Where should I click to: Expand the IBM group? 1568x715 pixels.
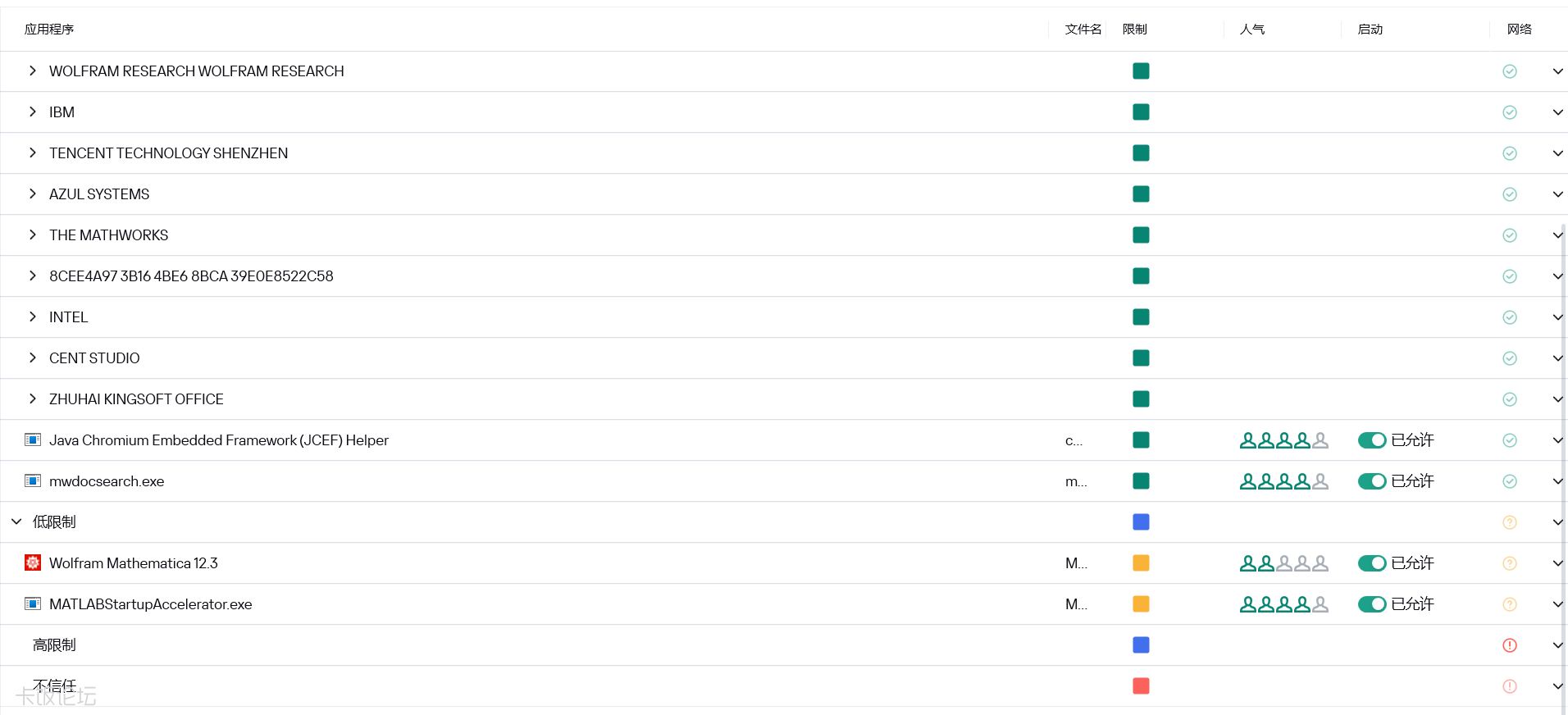coord(33,112)
